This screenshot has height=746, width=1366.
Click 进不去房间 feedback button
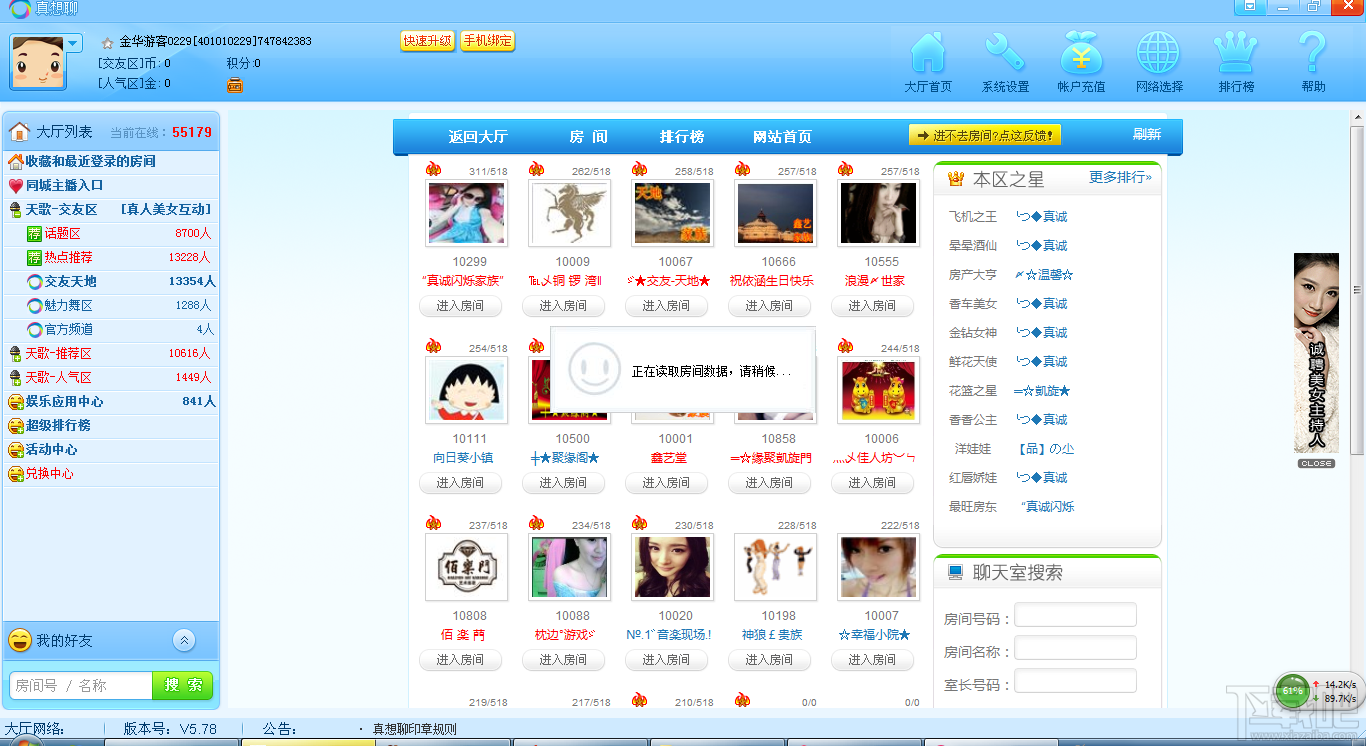985,135
